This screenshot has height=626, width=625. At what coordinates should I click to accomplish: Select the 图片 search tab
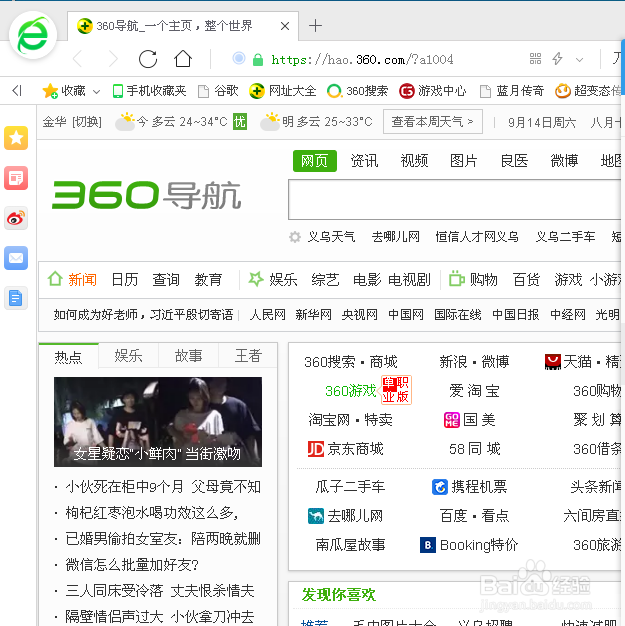(x=464, y=161)
